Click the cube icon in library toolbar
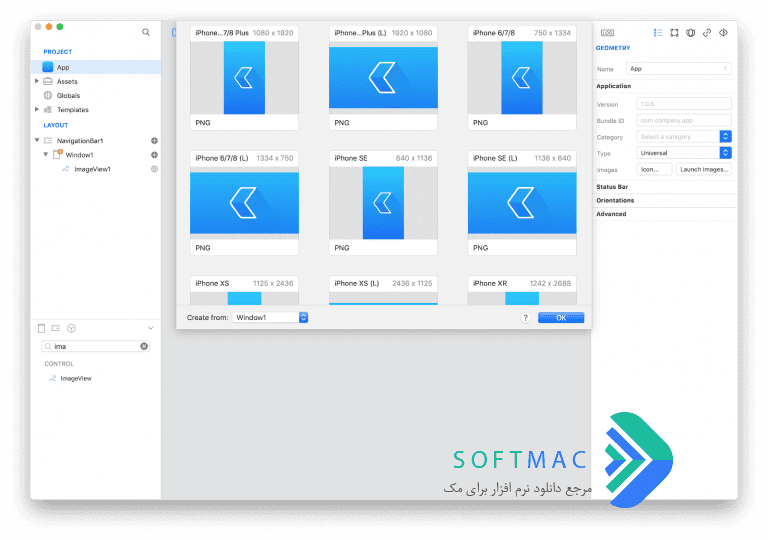 (x=72, y=328)
